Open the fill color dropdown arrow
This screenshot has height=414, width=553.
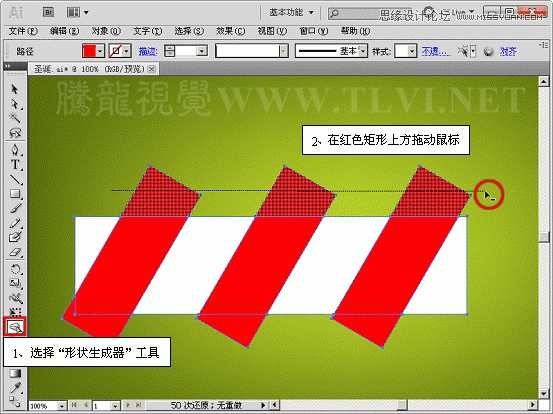(x=101, y=51)
